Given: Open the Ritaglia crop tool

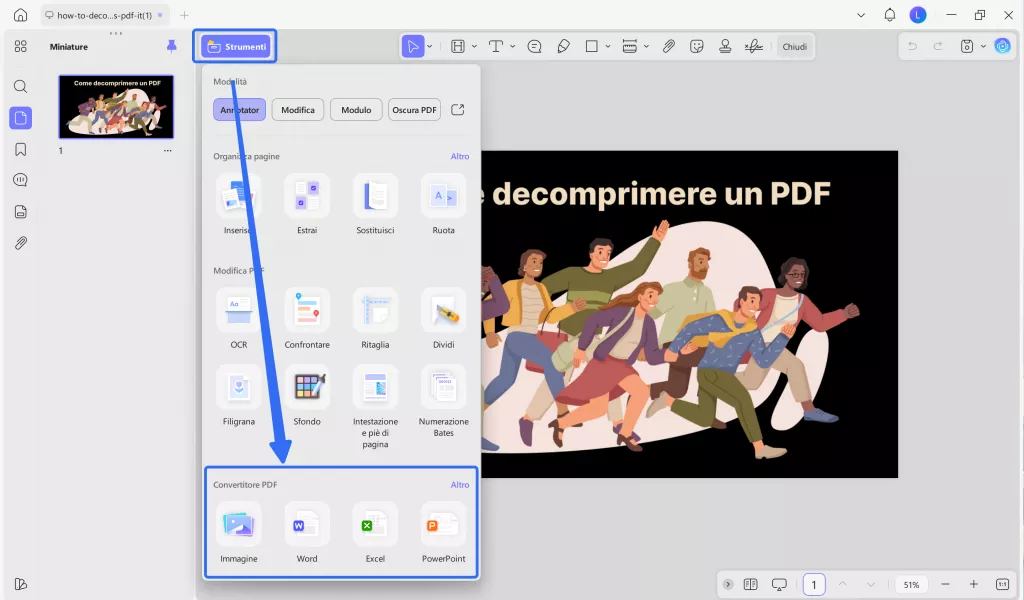Looking at the screenshot, I should (375, 319).
